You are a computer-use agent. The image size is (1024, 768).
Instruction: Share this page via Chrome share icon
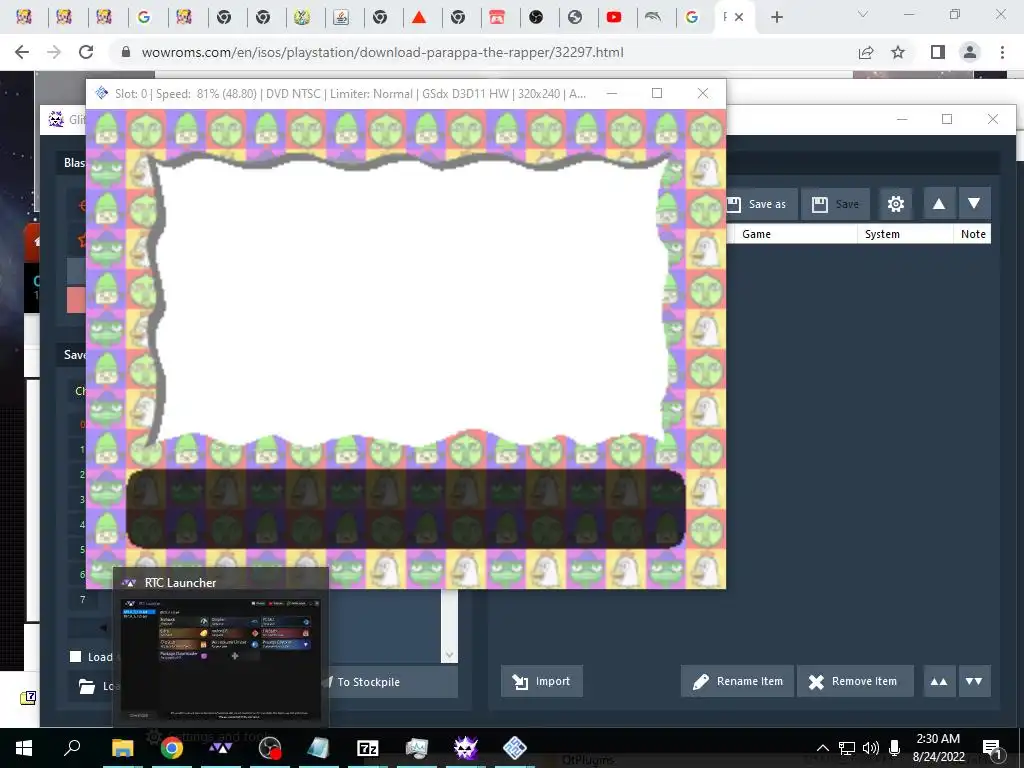[866, 52]
